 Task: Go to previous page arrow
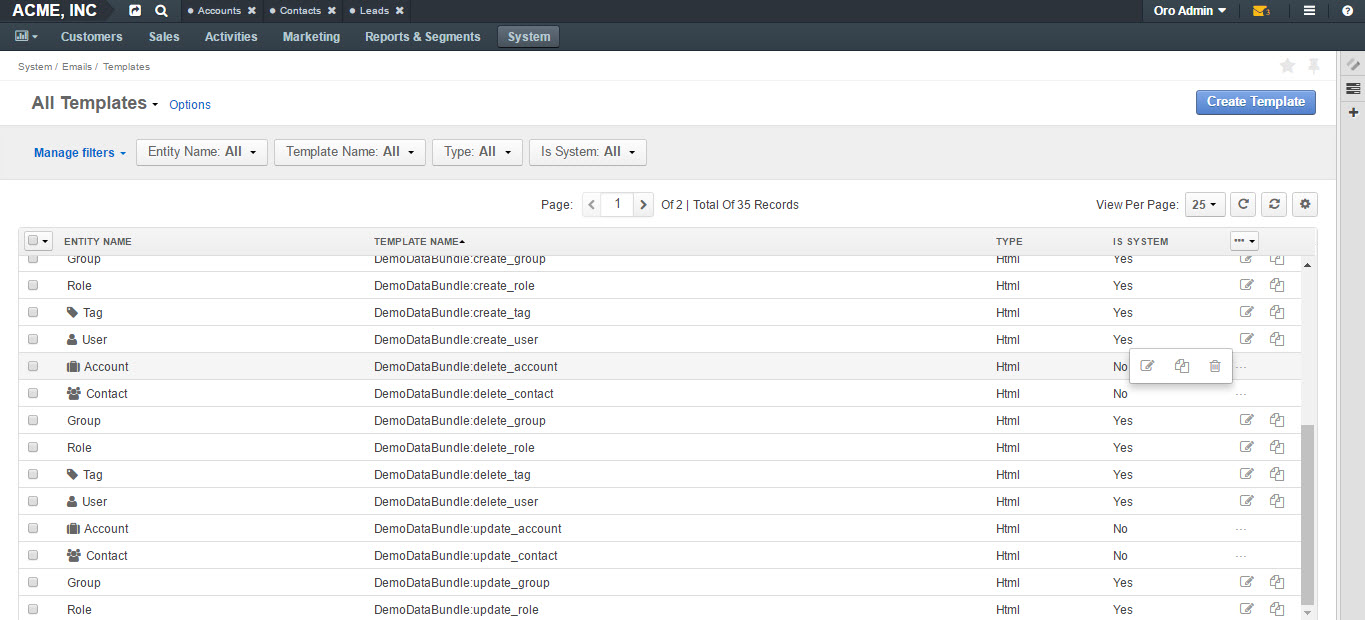(592, 204)
